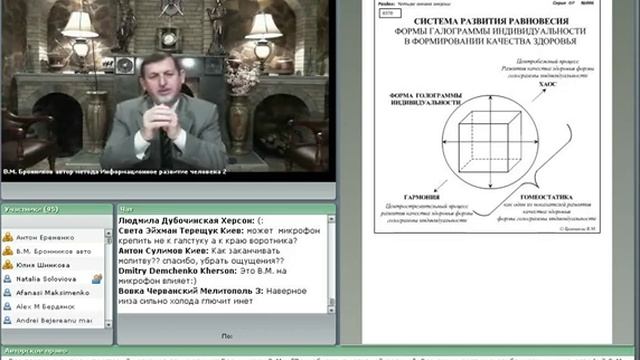Select participant Natalia Soloviova

tap(53, 279)
